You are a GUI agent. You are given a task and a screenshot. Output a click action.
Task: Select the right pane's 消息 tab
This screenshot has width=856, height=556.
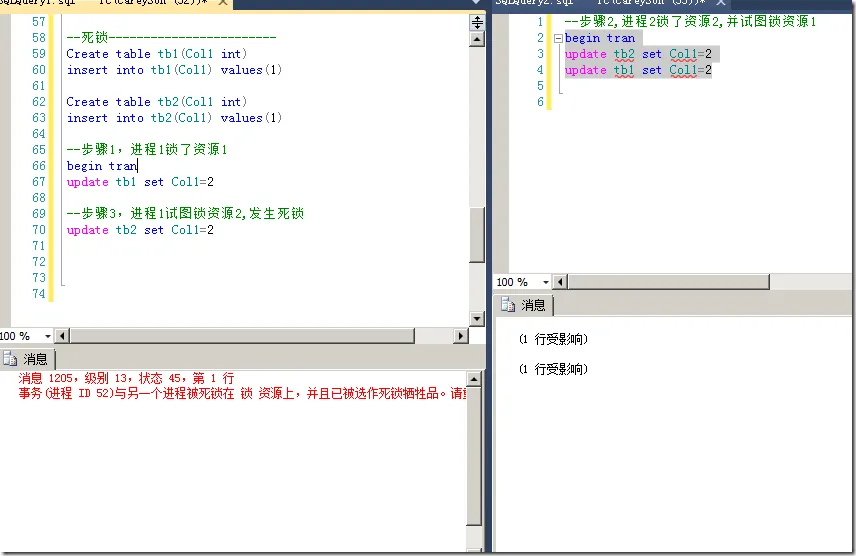coord(526,306)
